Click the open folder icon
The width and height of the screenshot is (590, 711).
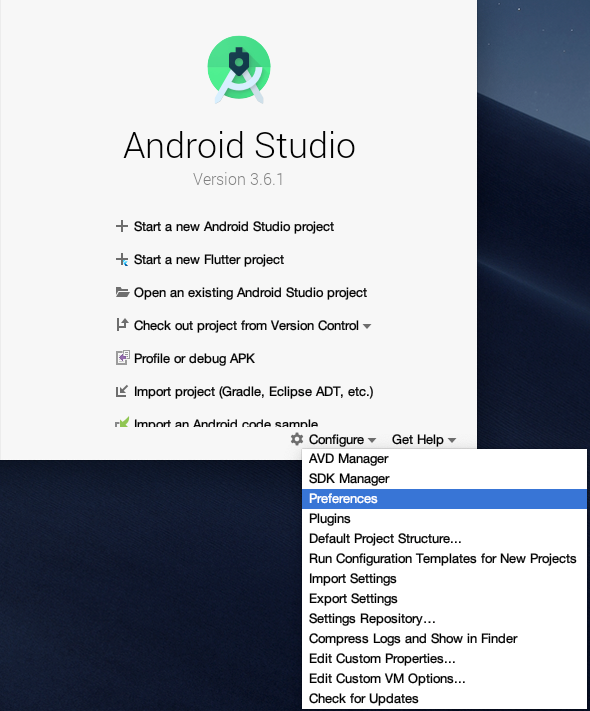point(122,292)
